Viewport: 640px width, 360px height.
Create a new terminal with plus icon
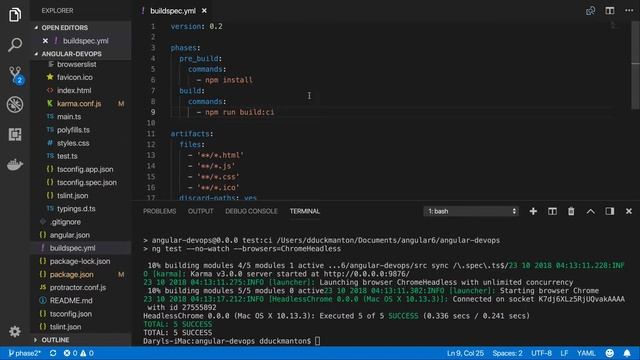[533, 211]
